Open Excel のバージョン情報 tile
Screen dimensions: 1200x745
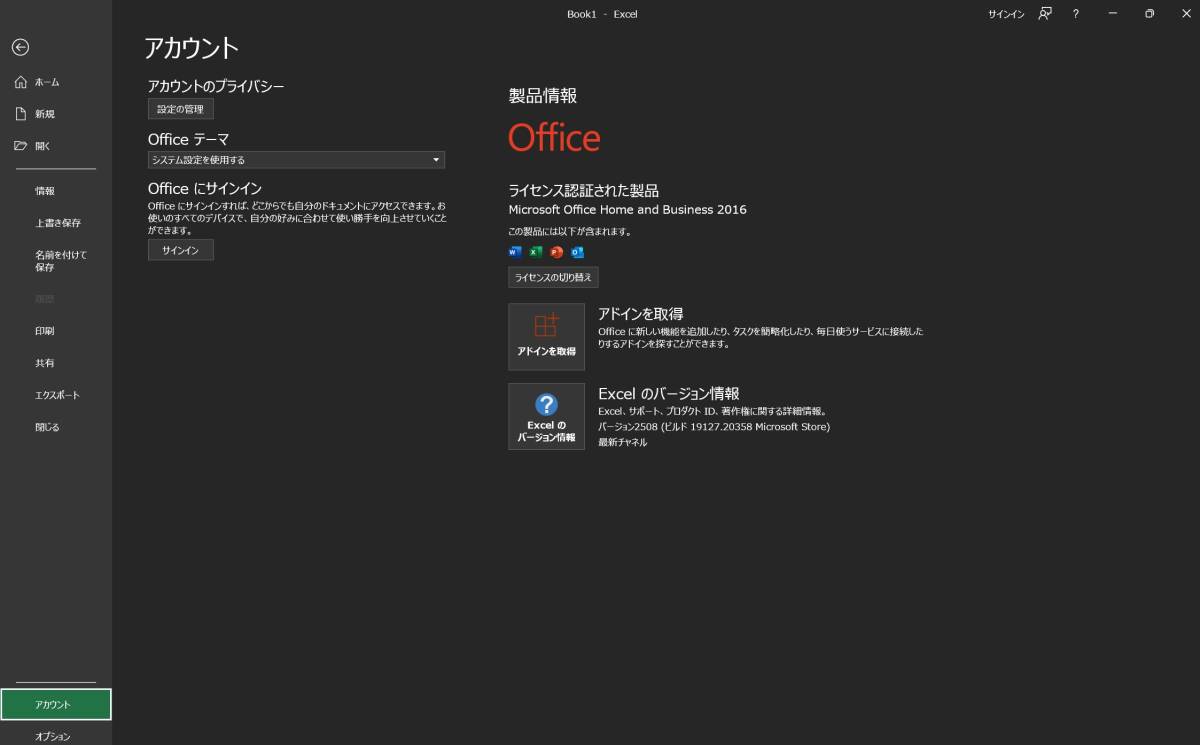point(546,417)
